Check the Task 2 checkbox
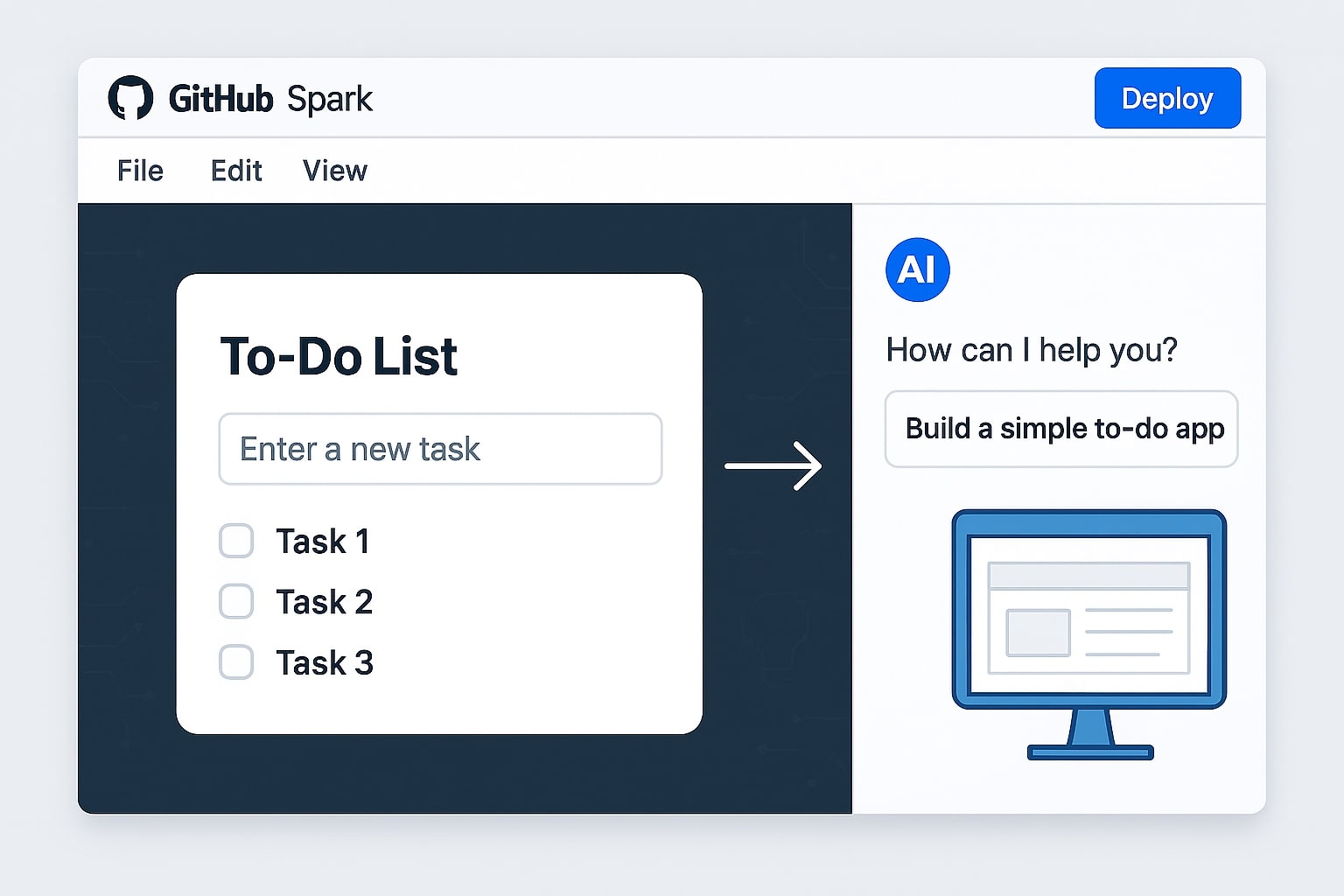 [x=235, y=601]
